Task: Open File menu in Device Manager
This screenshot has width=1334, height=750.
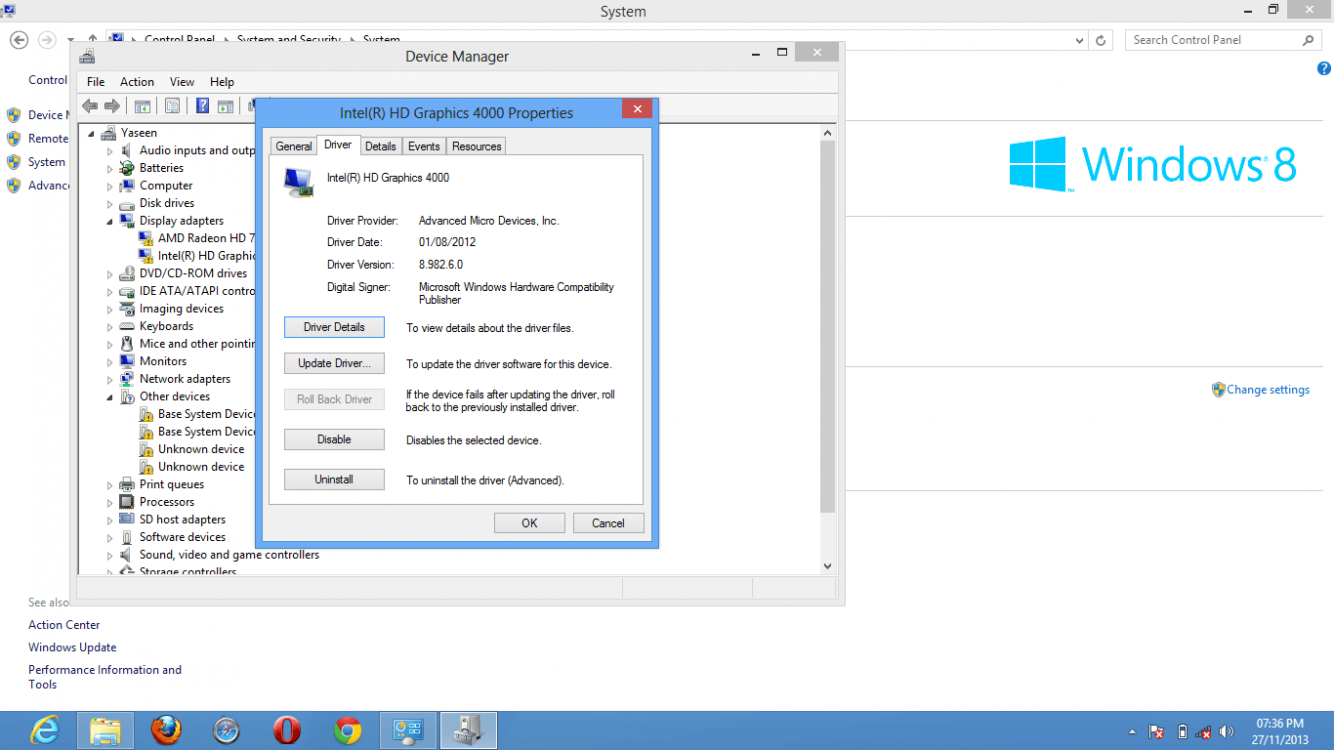Action: pyautogui.click(x=96, y=82)
